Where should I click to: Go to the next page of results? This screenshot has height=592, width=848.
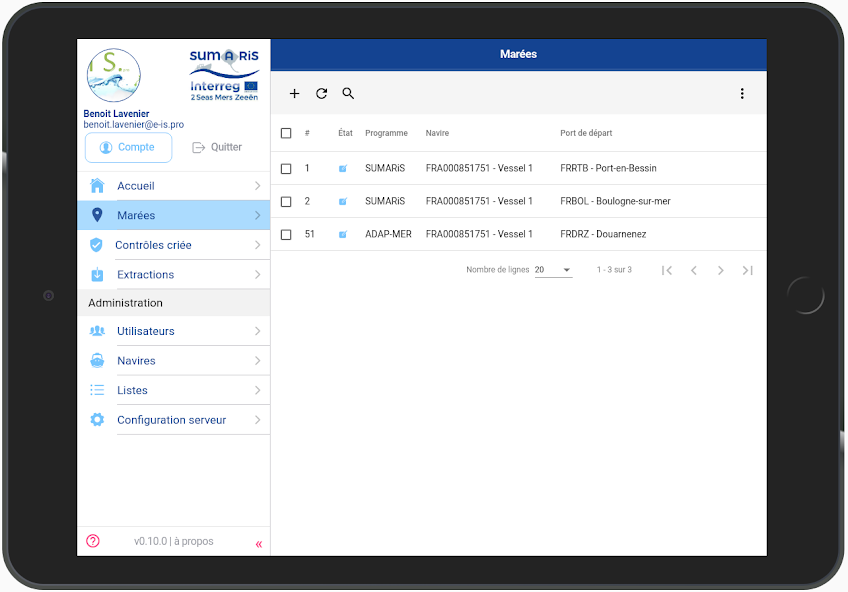coord(720,270)
